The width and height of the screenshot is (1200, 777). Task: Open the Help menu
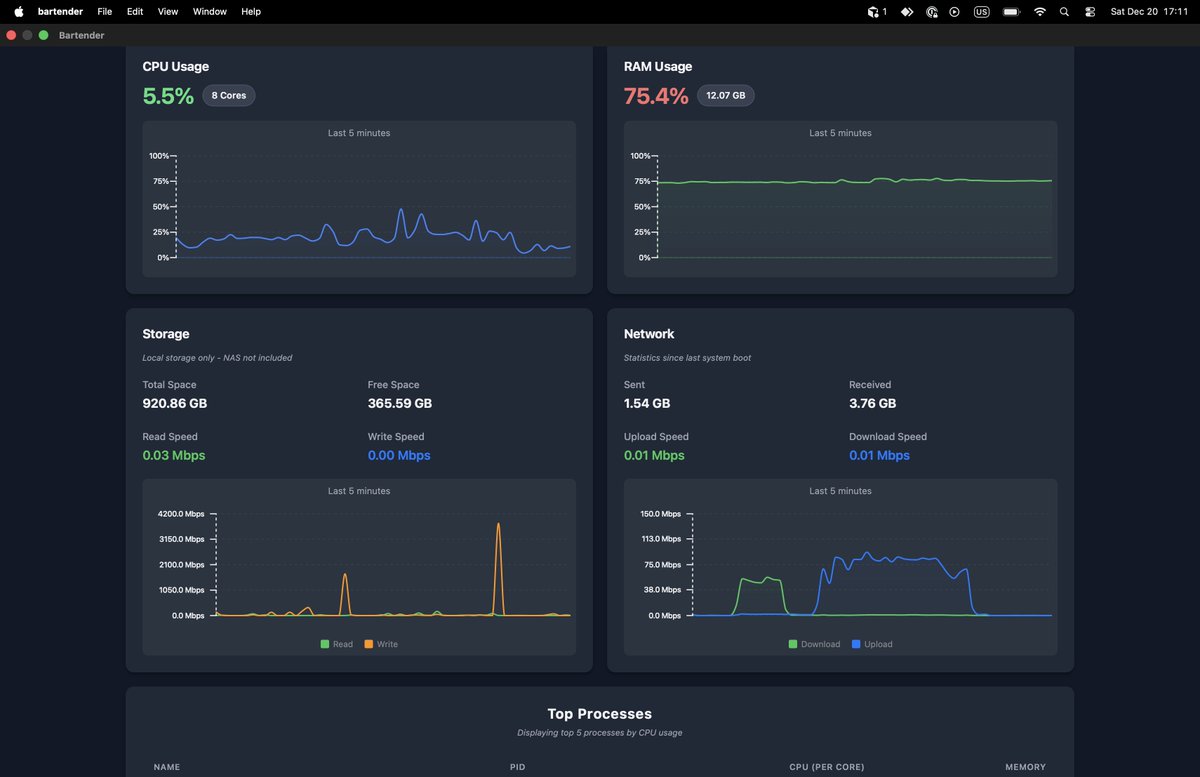pos(251,12)
